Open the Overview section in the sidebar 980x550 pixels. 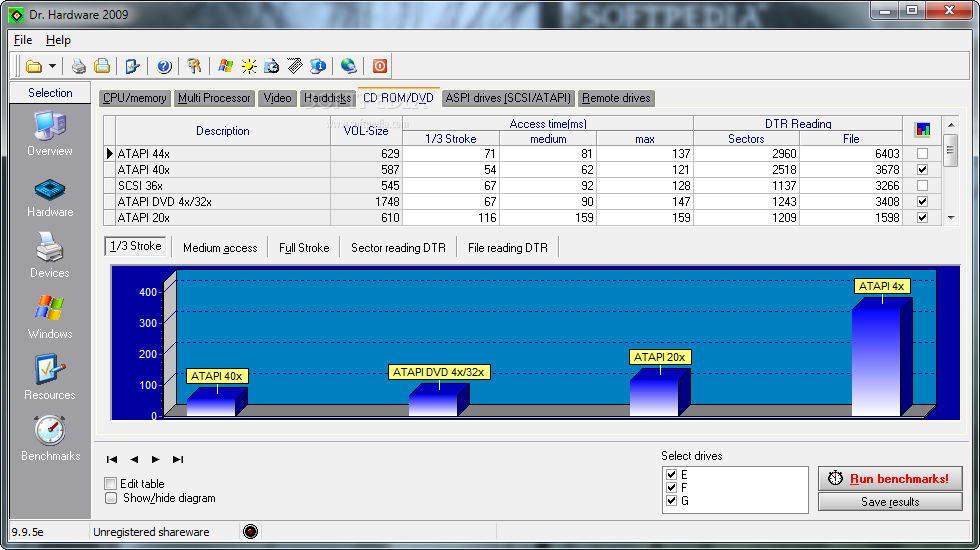click(50, 134)
